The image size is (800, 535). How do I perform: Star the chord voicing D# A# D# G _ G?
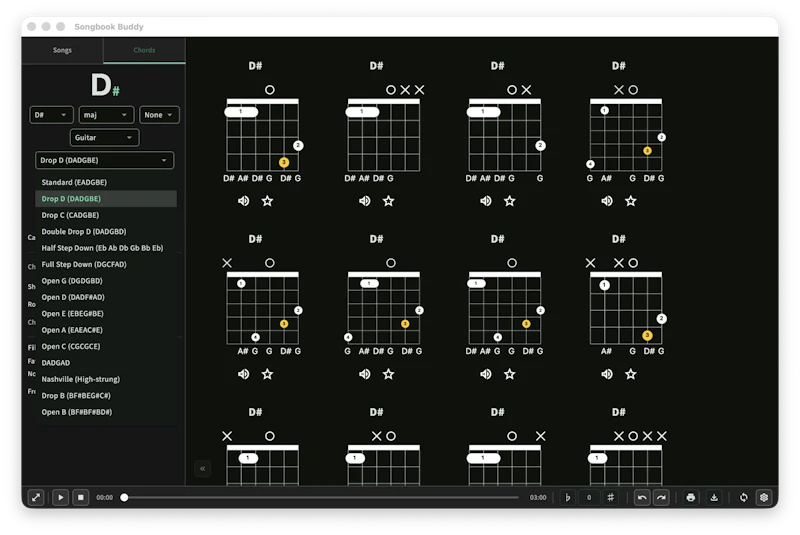510,201
